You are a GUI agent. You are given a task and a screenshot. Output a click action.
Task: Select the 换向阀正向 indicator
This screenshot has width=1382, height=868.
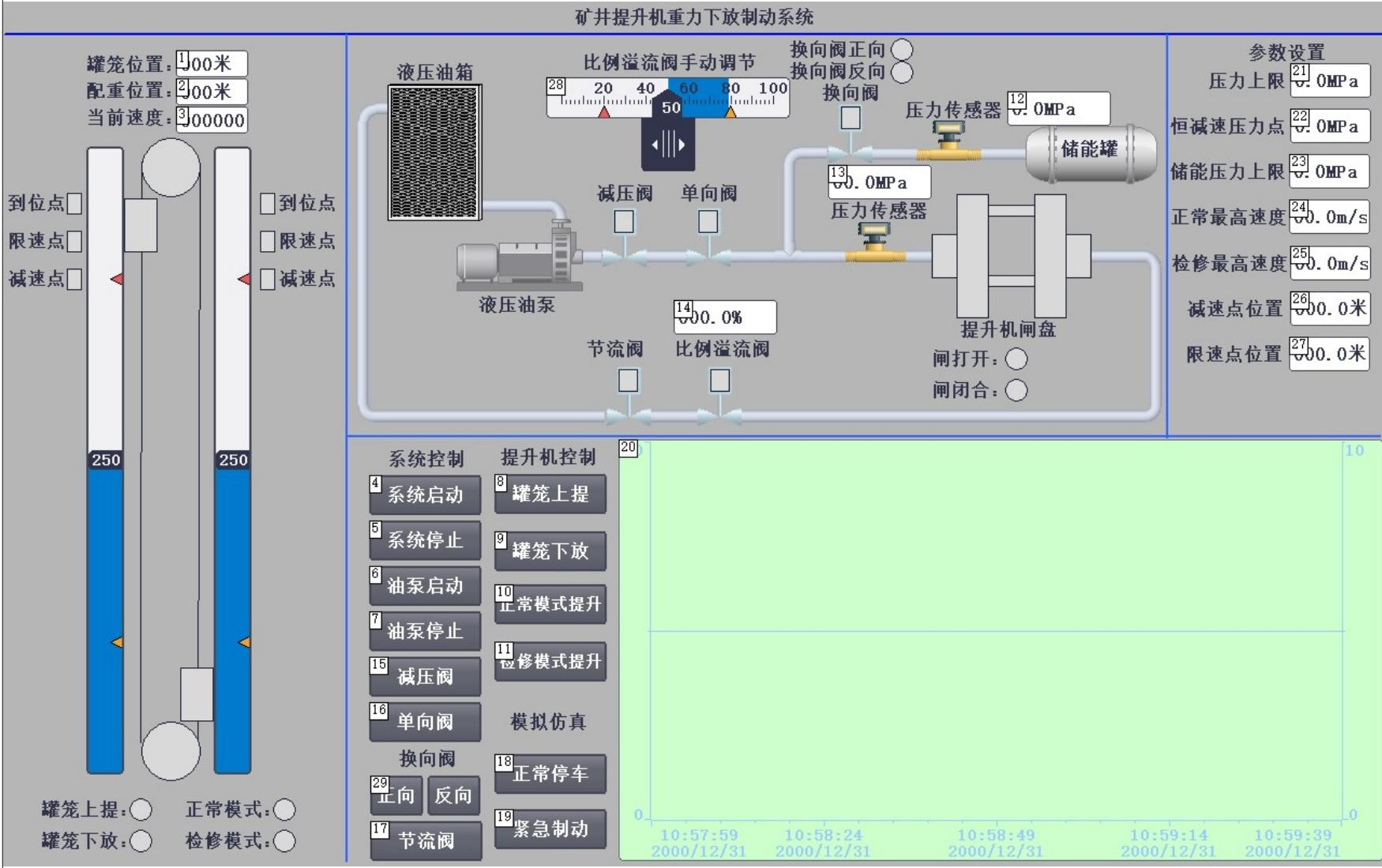pos(902,50)
